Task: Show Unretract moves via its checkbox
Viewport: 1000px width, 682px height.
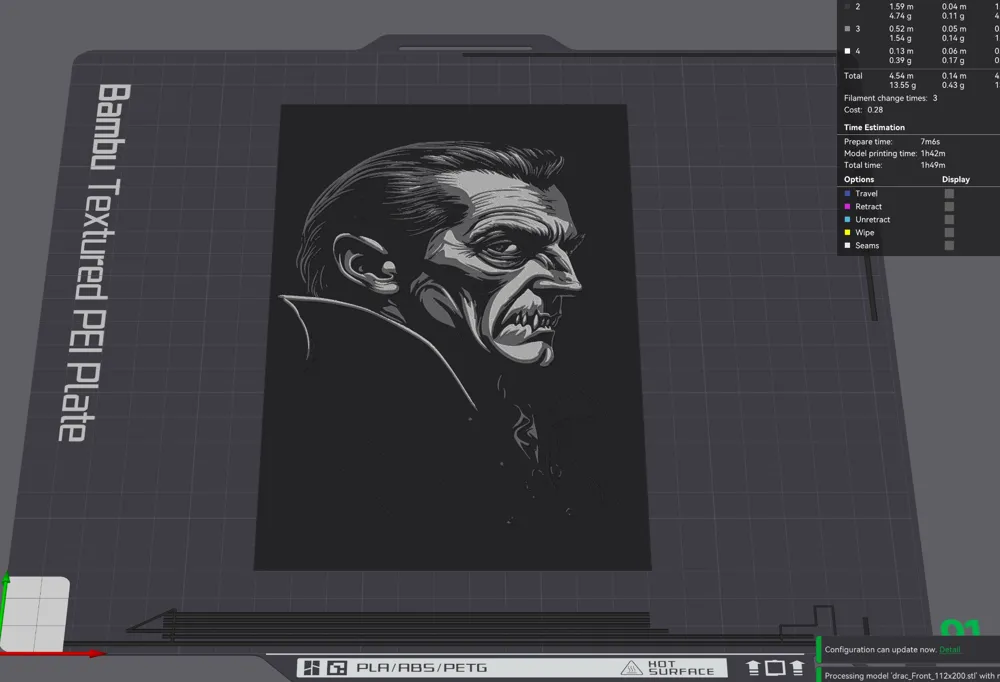Action: (x=949, y=219)
